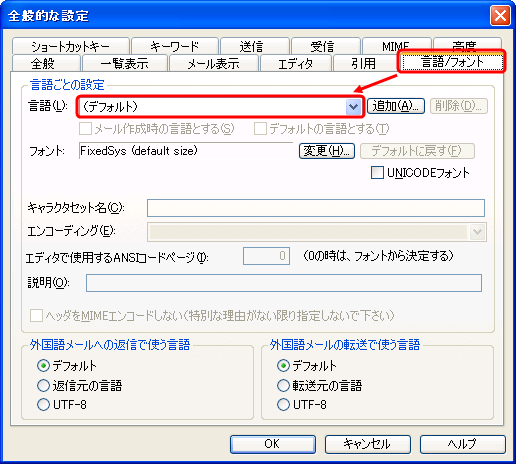Open the 言語 dropdown arrow
Viewport: 516px width, 464px height.
coord(353,107)
